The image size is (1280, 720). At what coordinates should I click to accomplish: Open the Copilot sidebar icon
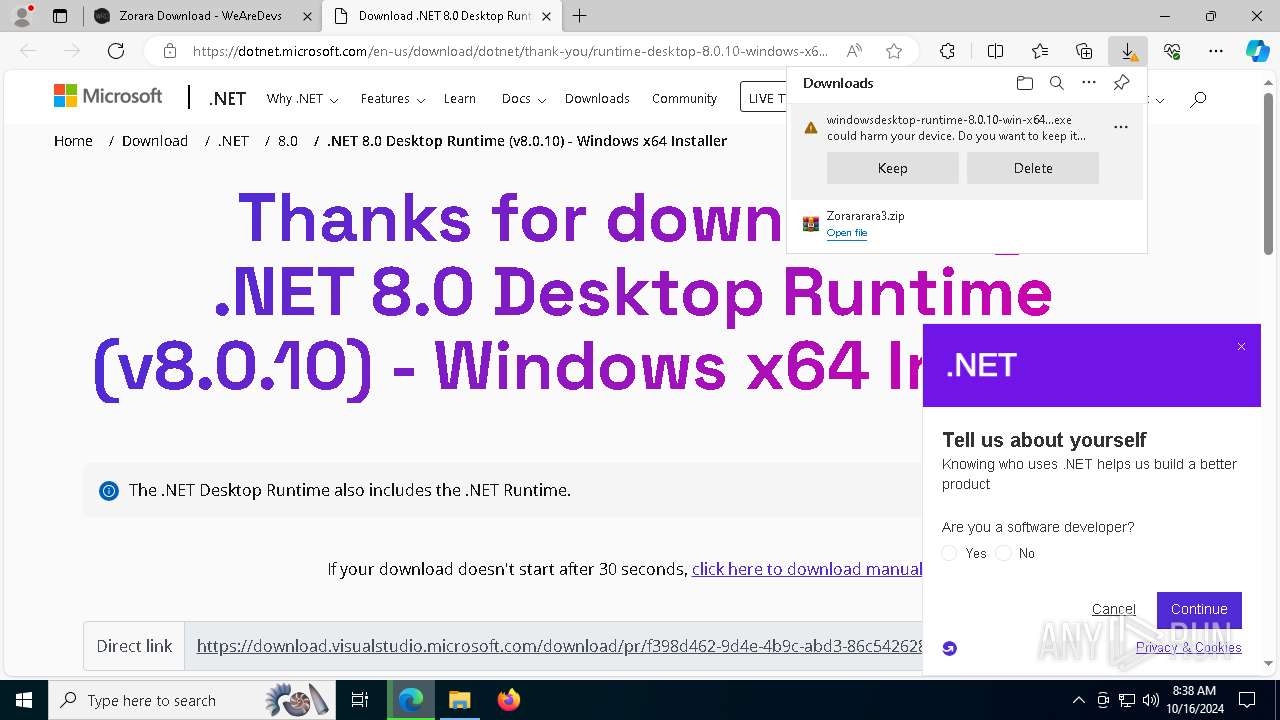coord(1257,51)
